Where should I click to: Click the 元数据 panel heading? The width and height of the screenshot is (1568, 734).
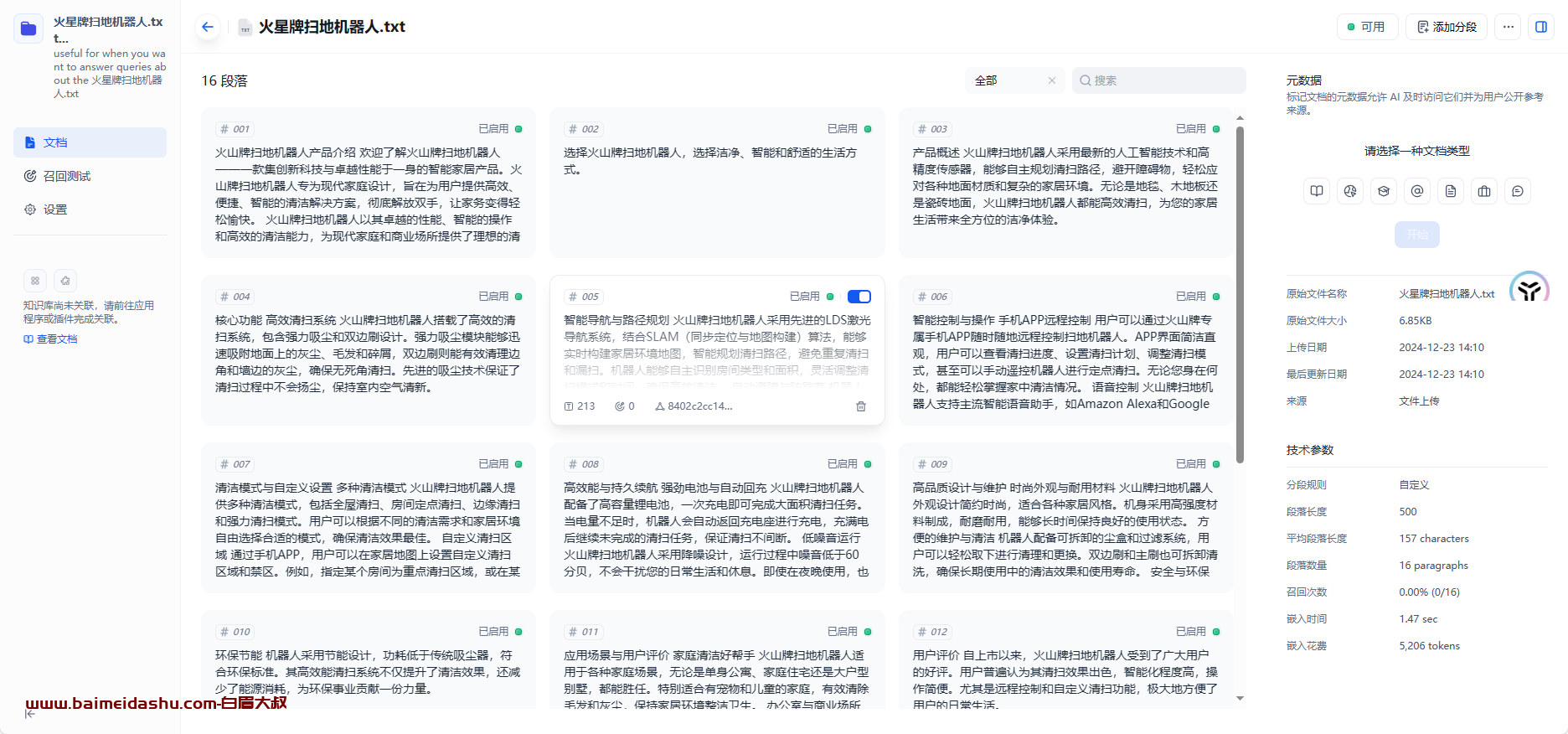pyautogui.click(x=1304, y=80)
